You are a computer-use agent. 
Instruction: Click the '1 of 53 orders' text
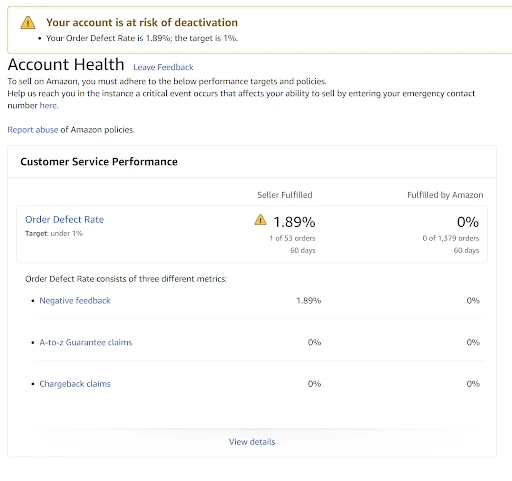click(292, 238)
